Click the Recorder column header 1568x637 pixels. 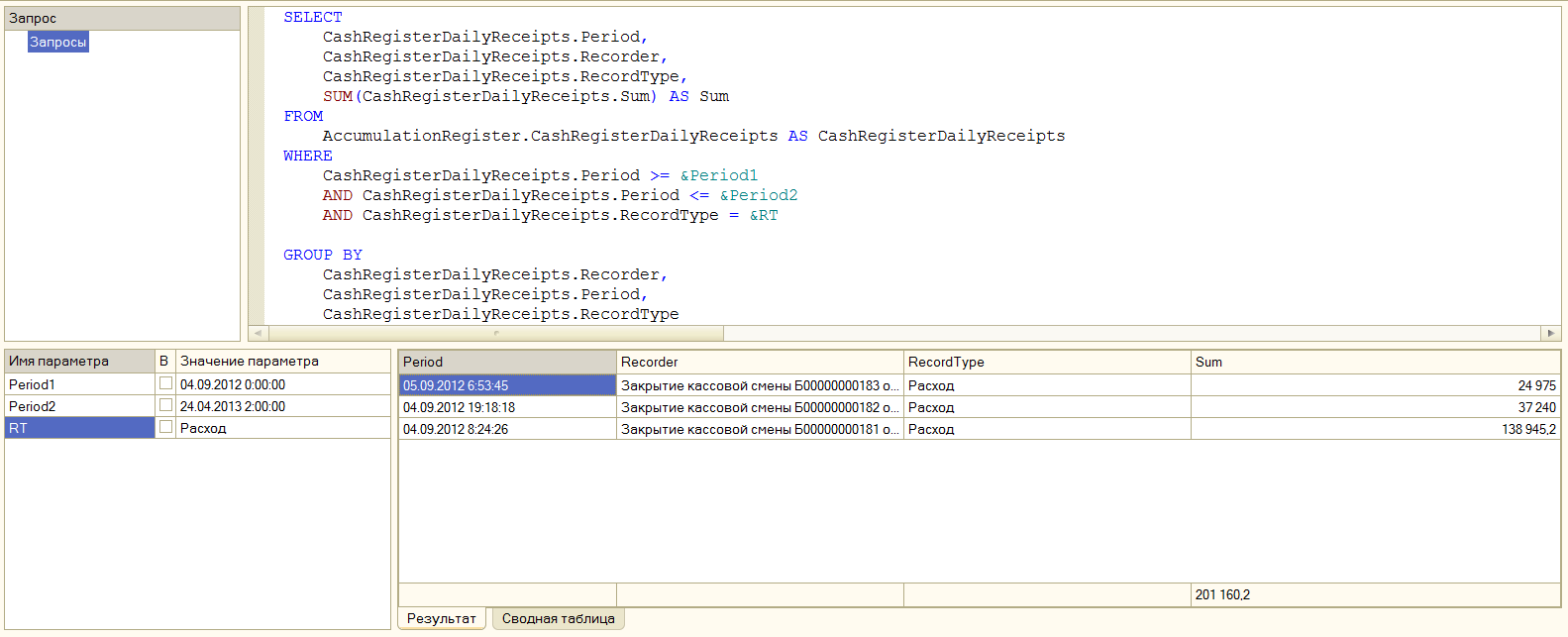coord(759,362)
